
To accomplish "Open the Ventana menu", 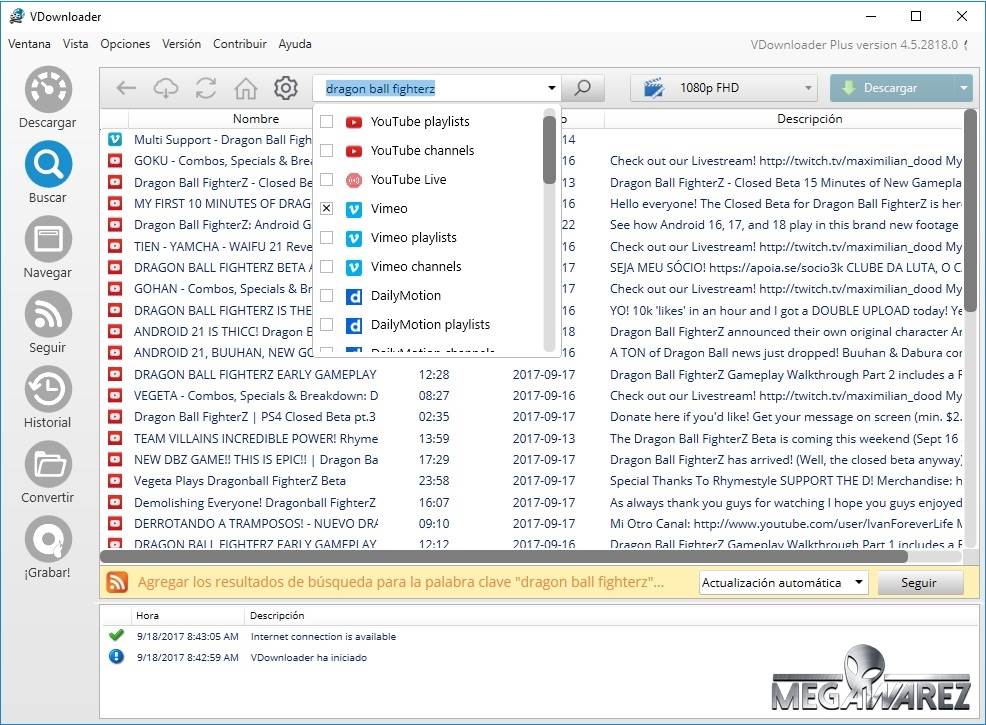I will pos(29,44).
